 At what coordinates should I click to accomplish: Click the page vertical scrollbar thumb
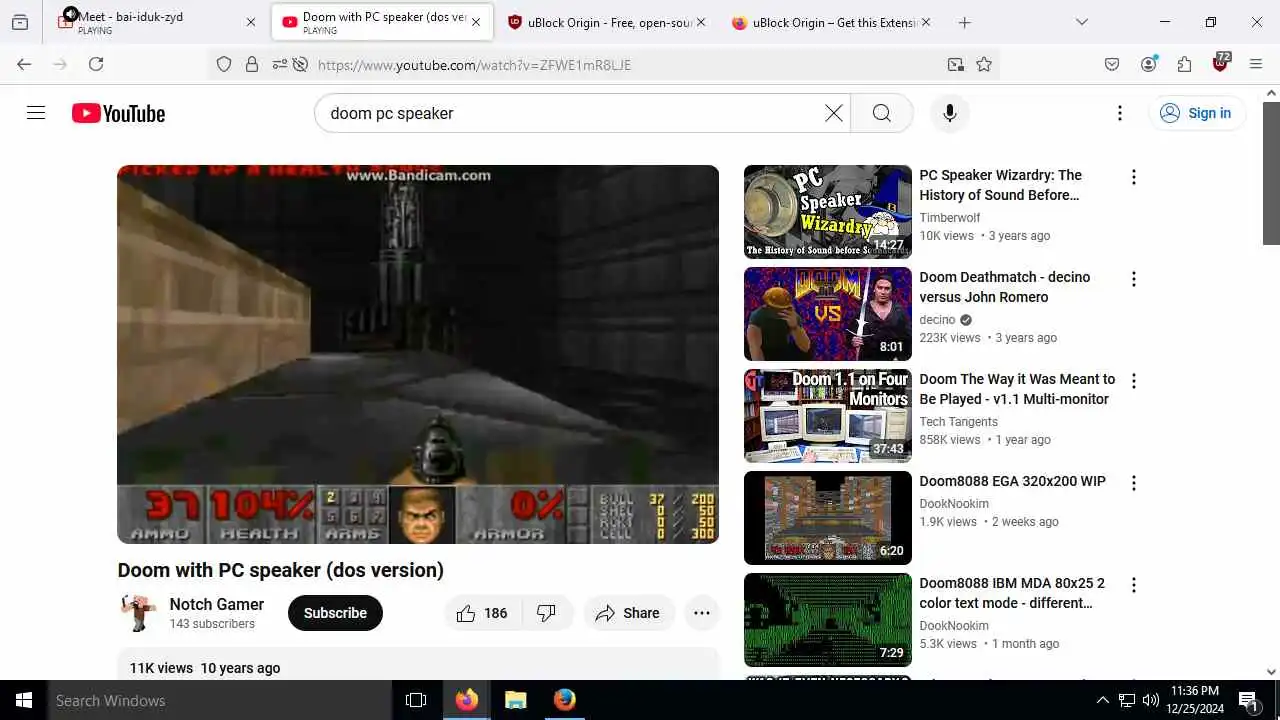pos(1271,172)
